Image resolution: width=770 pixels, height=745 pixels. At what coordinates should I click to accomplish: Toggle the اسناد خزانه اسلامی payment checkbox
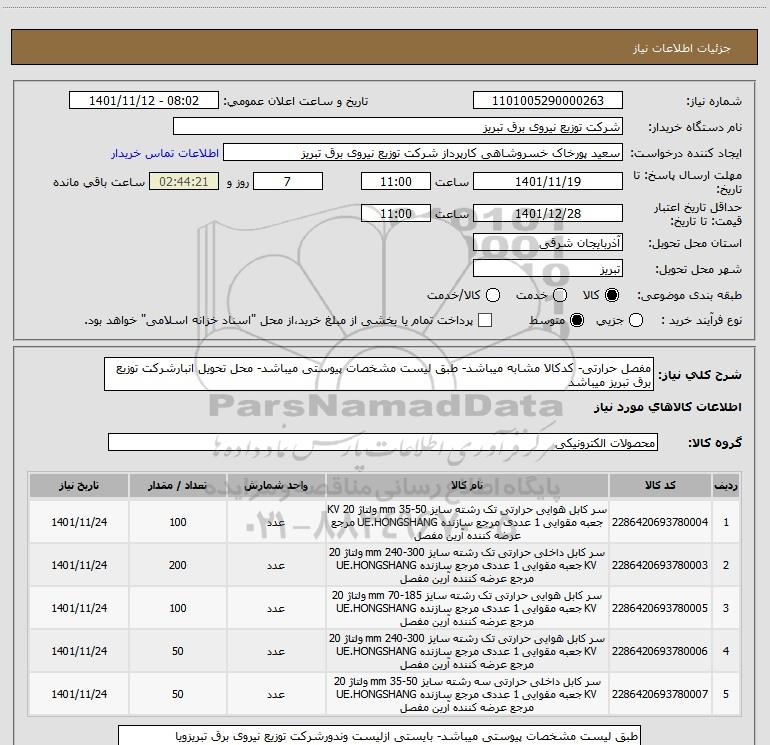pos(485,320)
